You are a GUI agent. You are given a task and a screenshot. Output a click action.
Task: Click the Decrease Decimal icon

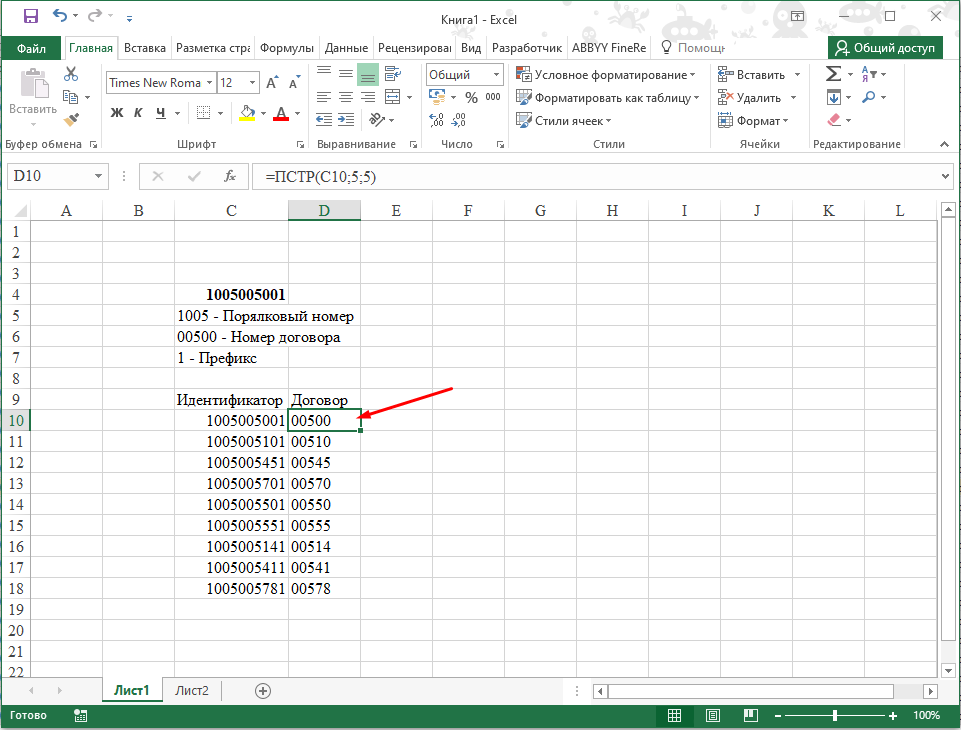(x=459, y=120)
